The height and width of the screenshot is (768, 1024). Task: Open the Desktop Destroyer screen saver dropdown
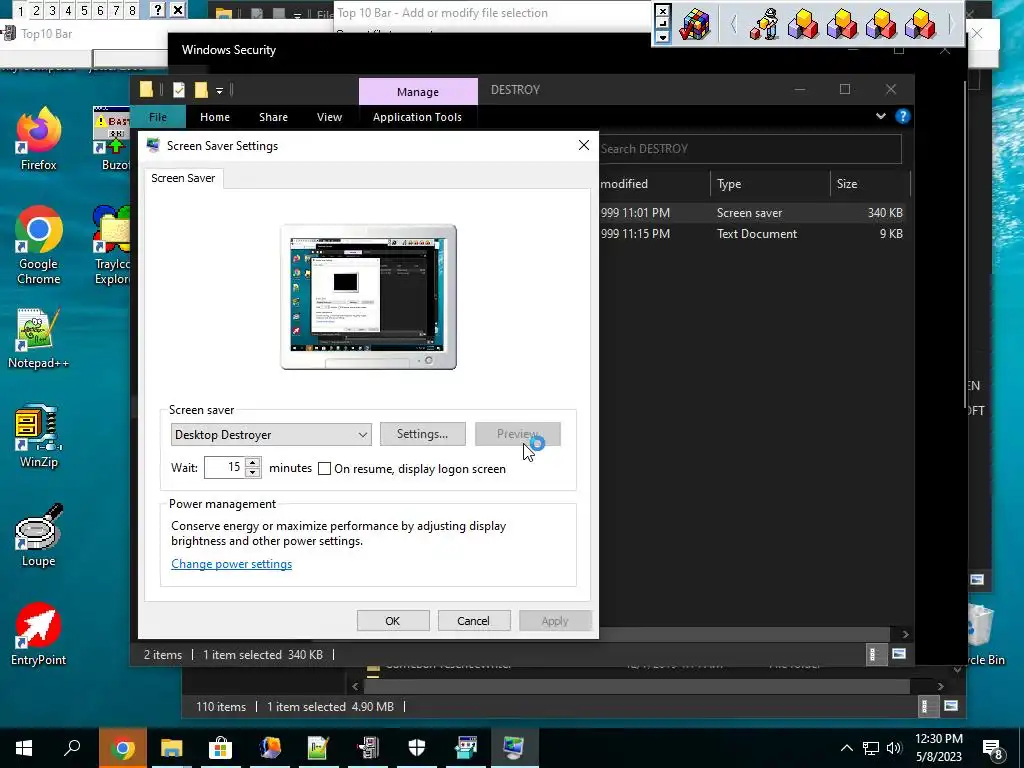coord(271,435)
